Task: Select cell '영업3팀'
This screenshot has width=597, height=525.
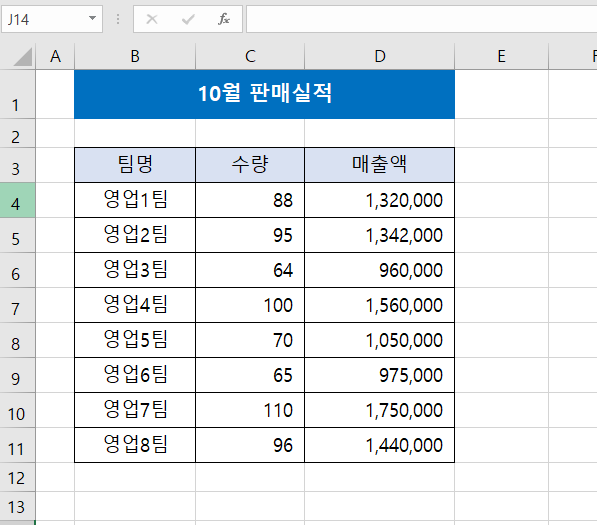Action: (135, 270)
